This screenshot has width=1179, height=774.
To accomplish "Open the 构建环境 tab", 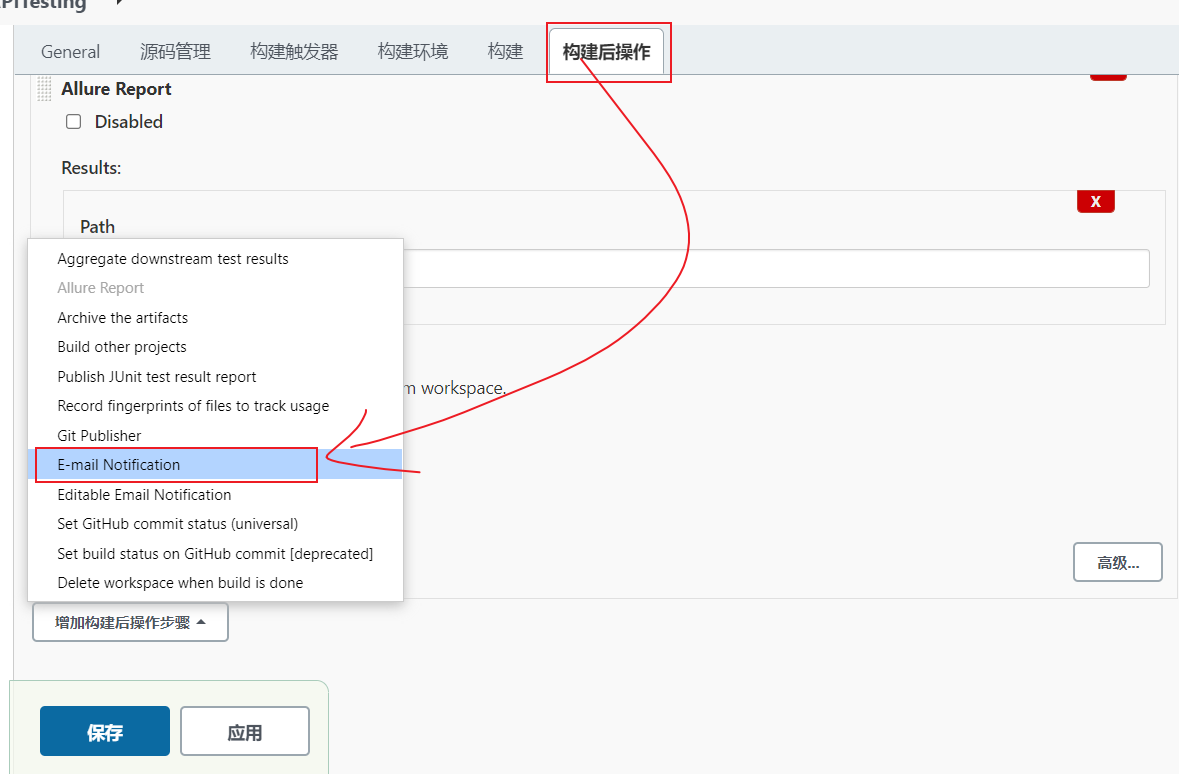I will click(x=413, y=52).
